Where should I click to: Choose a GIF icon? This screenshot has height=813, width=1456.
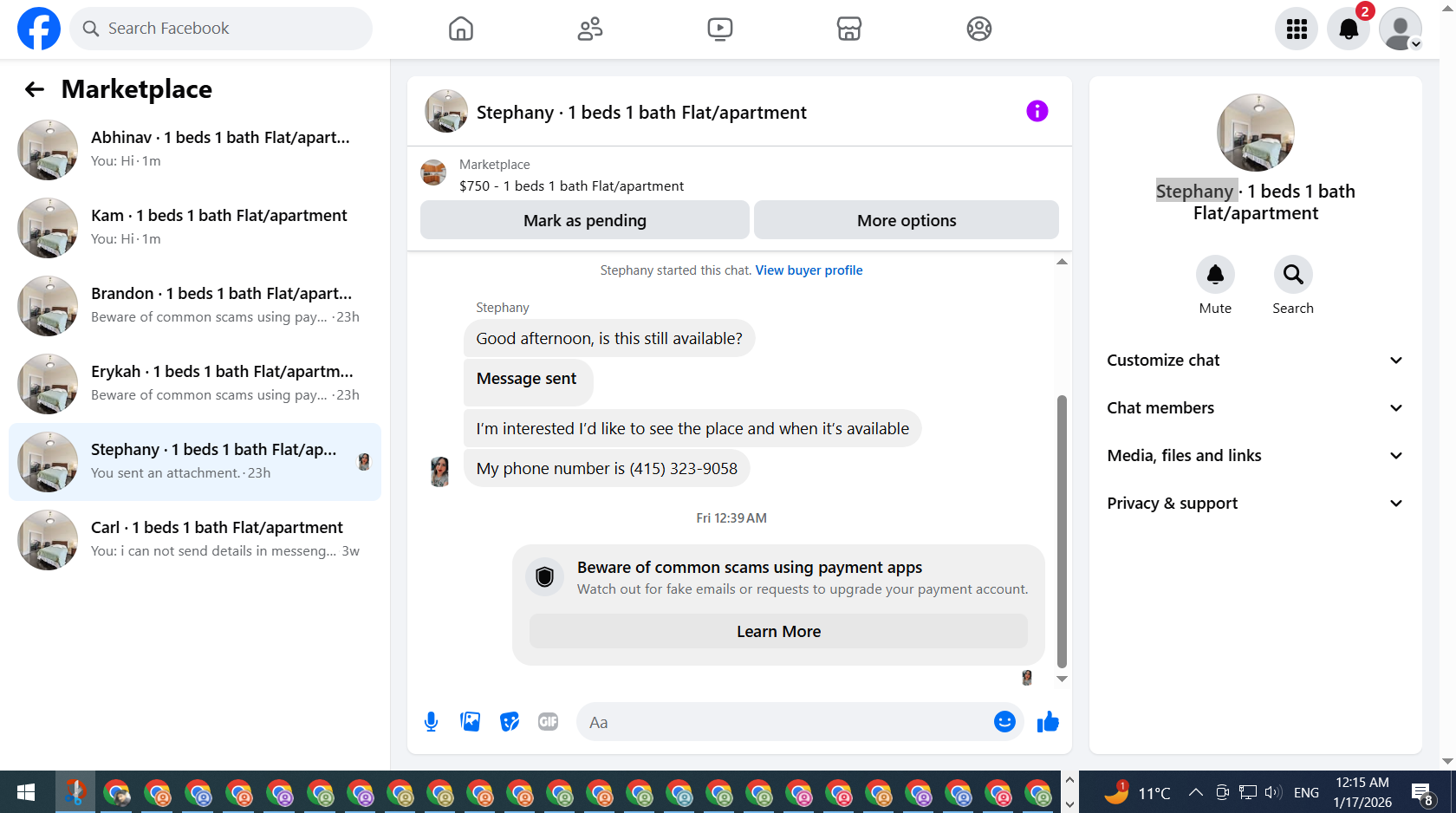[x=549, y=722]
